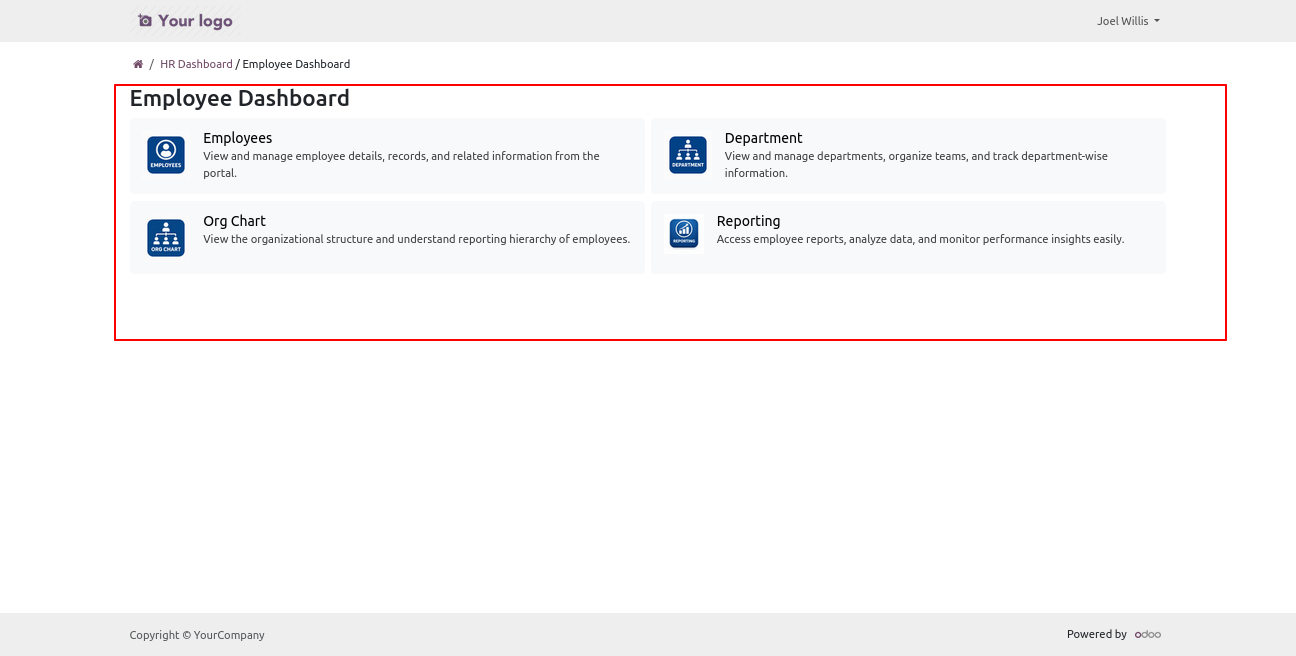Go home via breadcrumb house icon
This screenshot has height=656, width=1296.
click(138, 64)
